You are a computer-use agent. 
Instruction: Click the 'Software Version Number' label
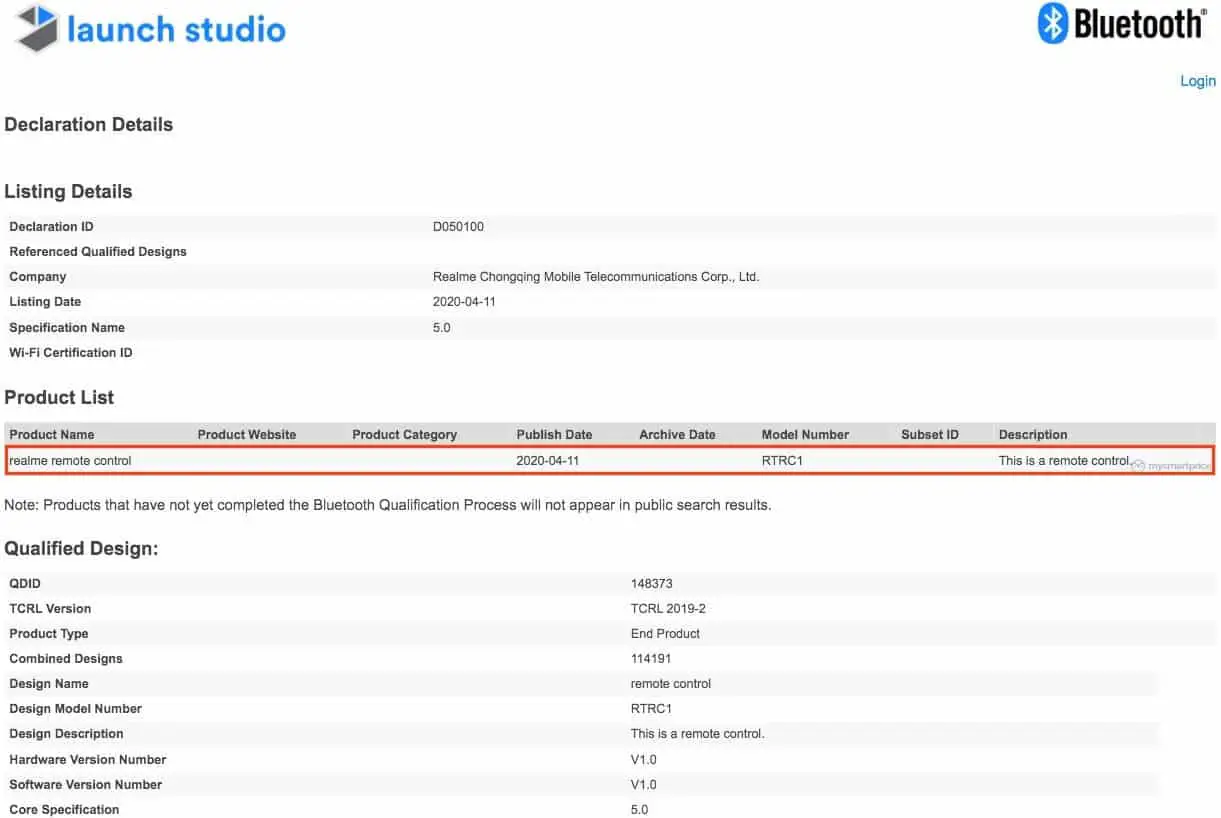[x=86, y=785]
